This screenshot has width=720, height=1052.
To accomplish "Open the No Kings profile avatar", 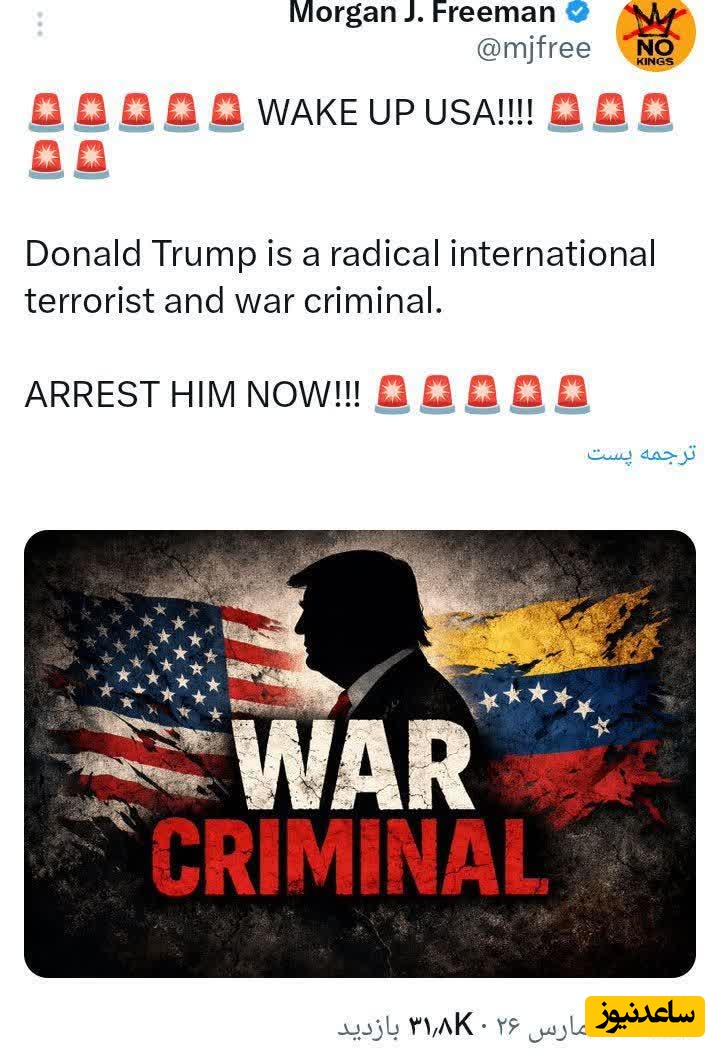I will (656, 34).
